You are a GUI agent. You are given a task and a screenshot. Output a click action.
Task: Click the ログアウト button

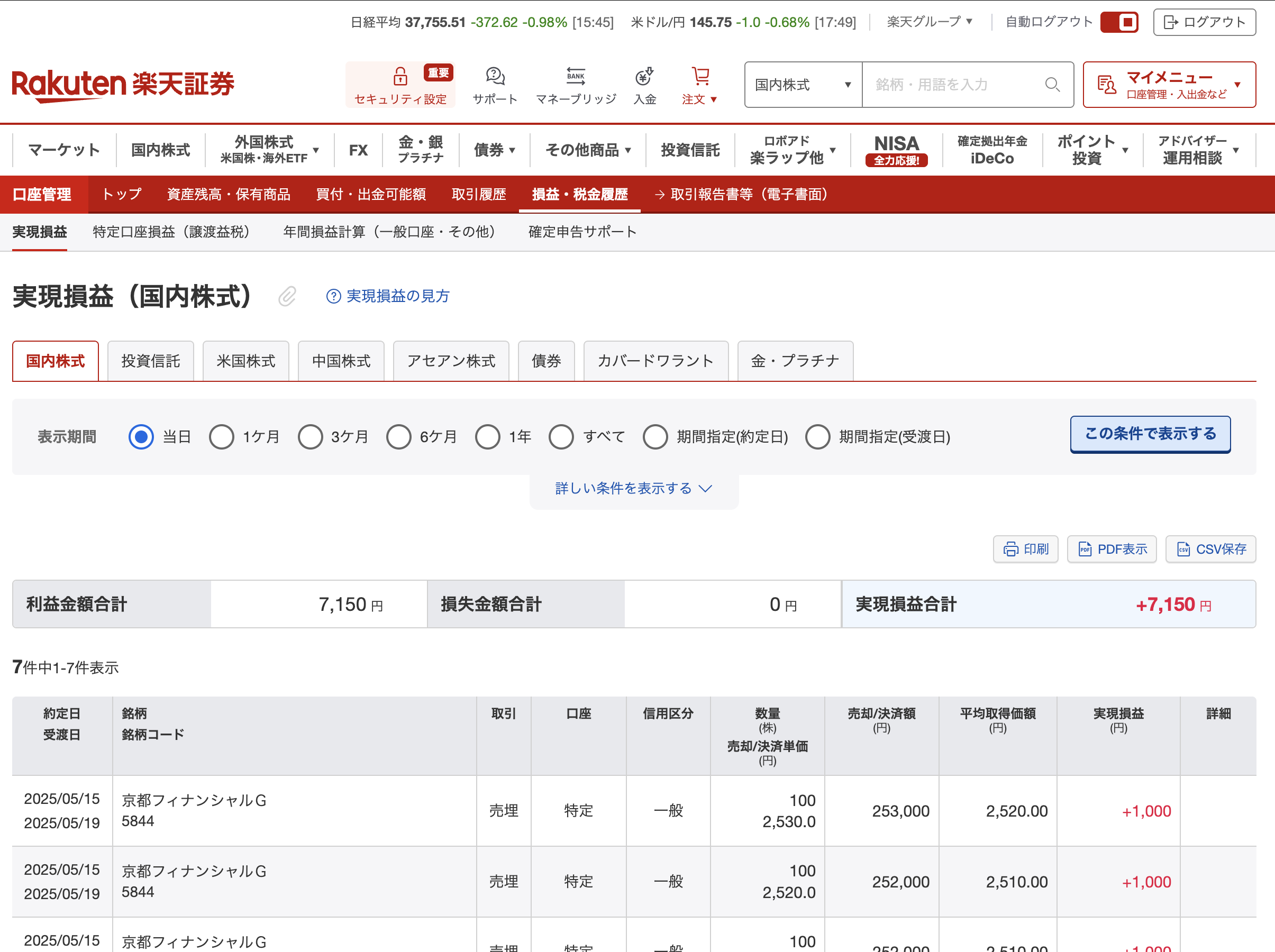pyautogui.click(x=1204, y=22)
